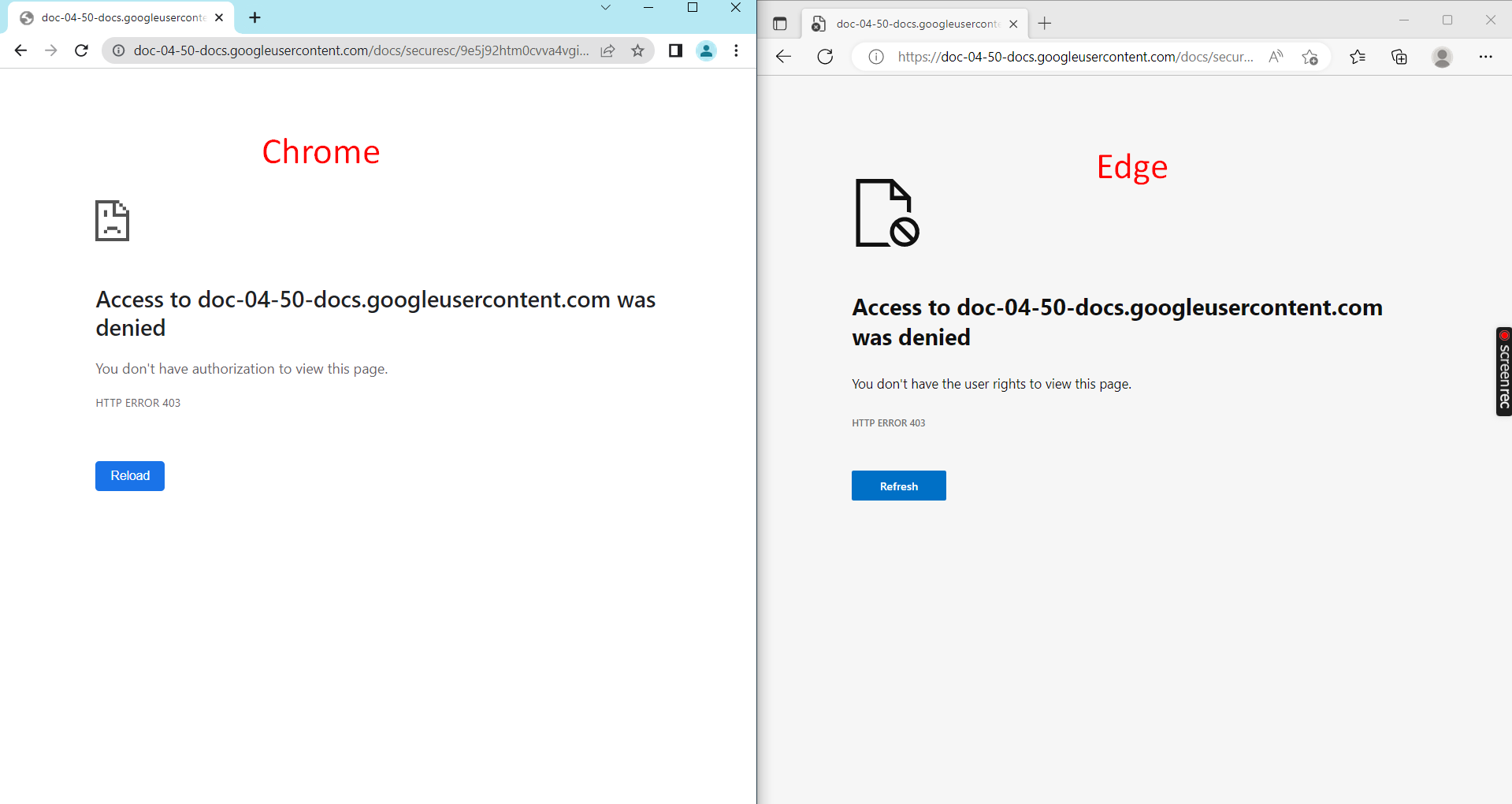Click inside Edge's address bar URL field

1064,56
